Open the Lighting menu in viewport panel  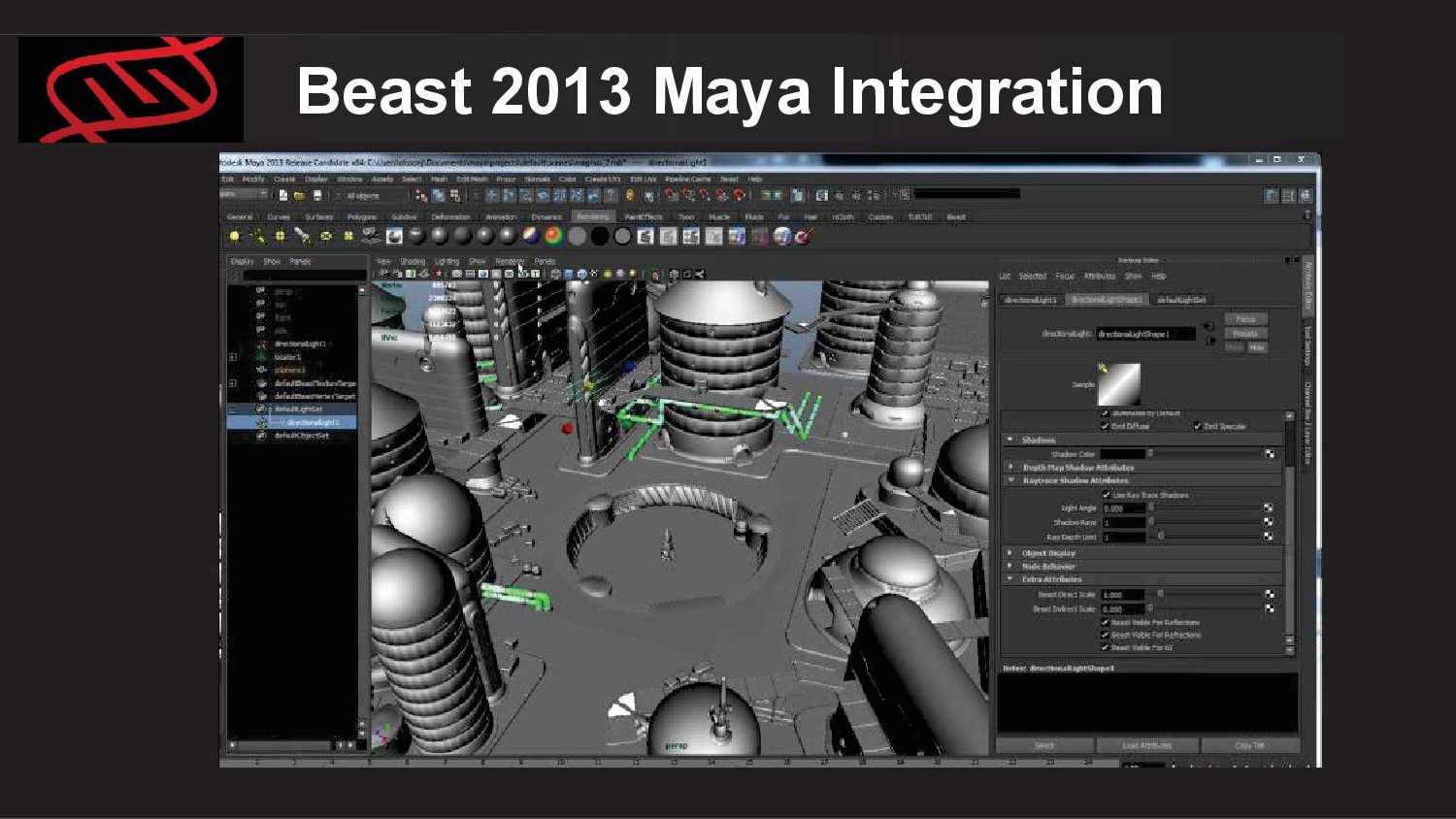(x=447, y=261)
